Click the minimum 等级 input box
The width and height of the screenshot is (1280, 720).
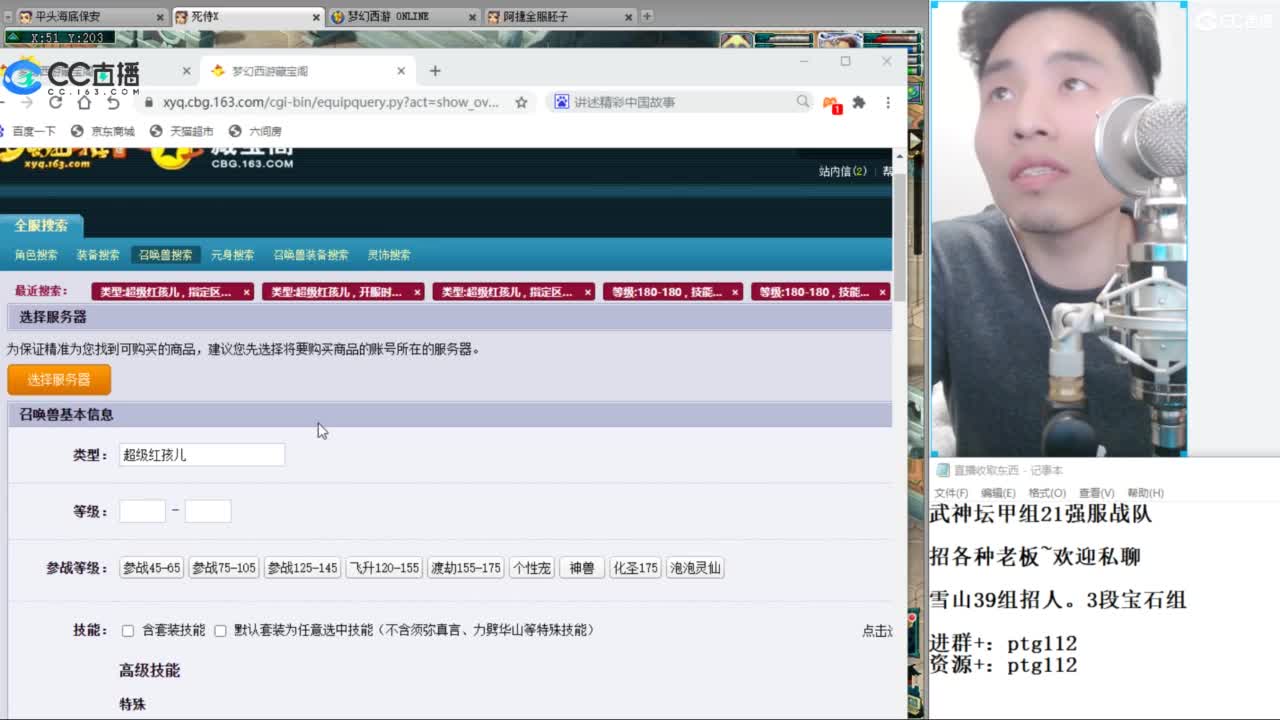point(142,511)
